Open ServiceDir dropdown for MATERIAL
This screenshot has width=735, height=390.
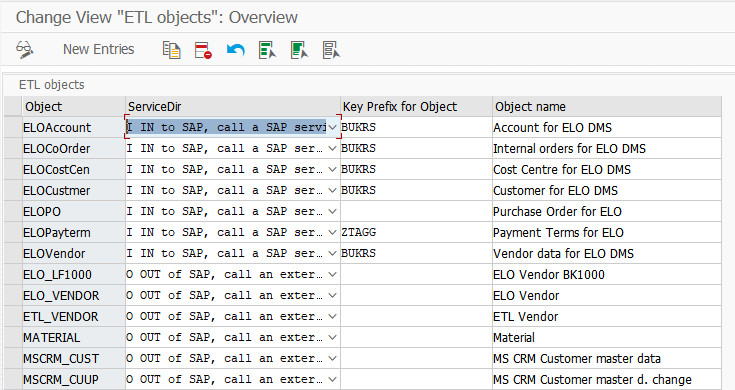click(332, 338)
